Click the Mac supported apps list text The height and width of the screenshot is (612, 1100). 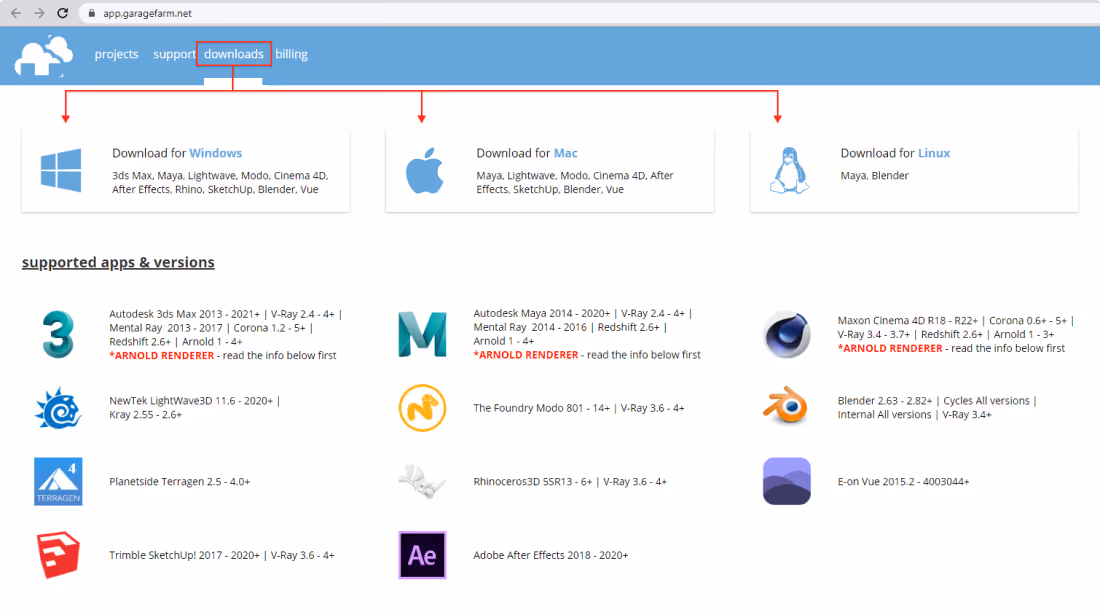coord(575,182)
